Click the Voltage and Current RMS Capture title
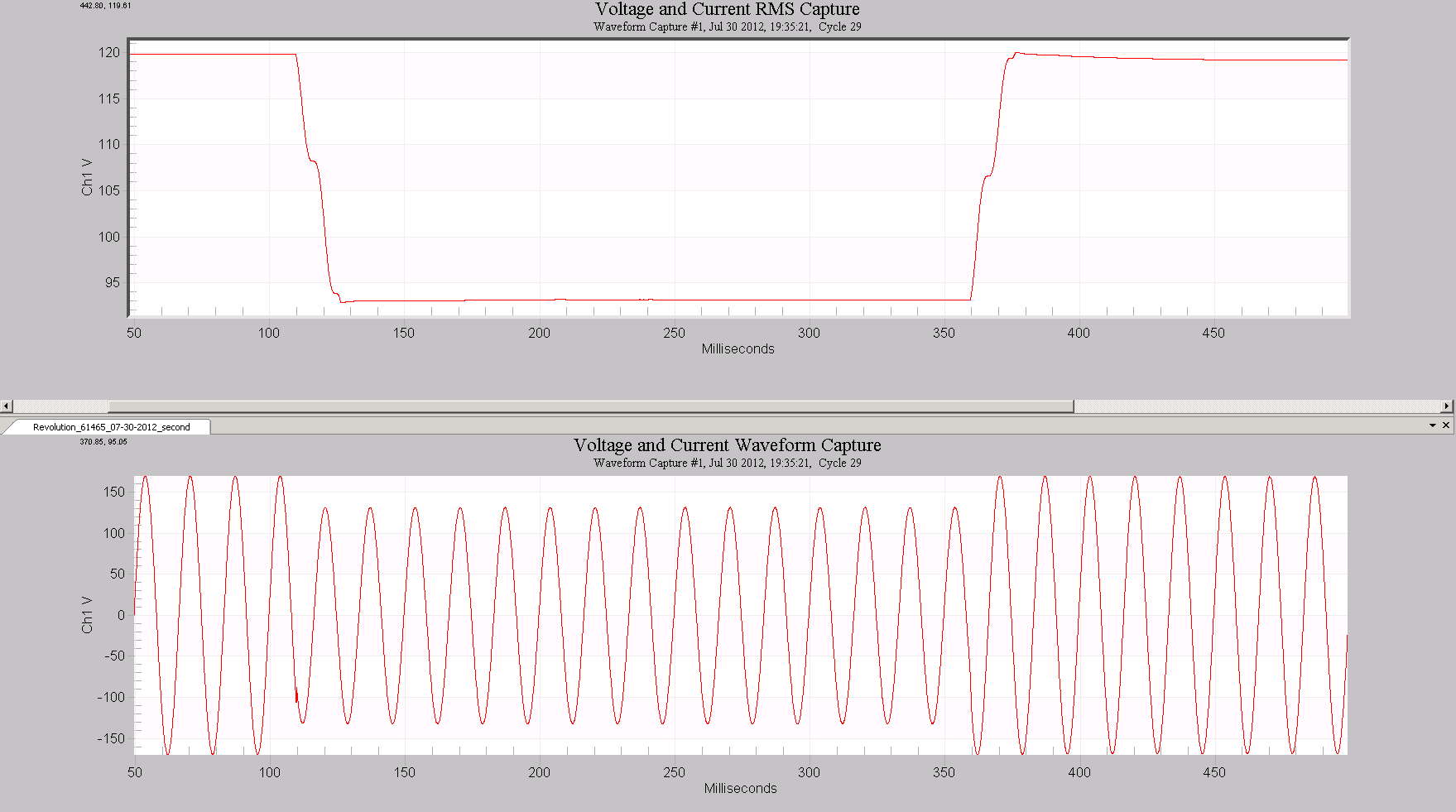 pyautogui.click(x=727, y=9)
